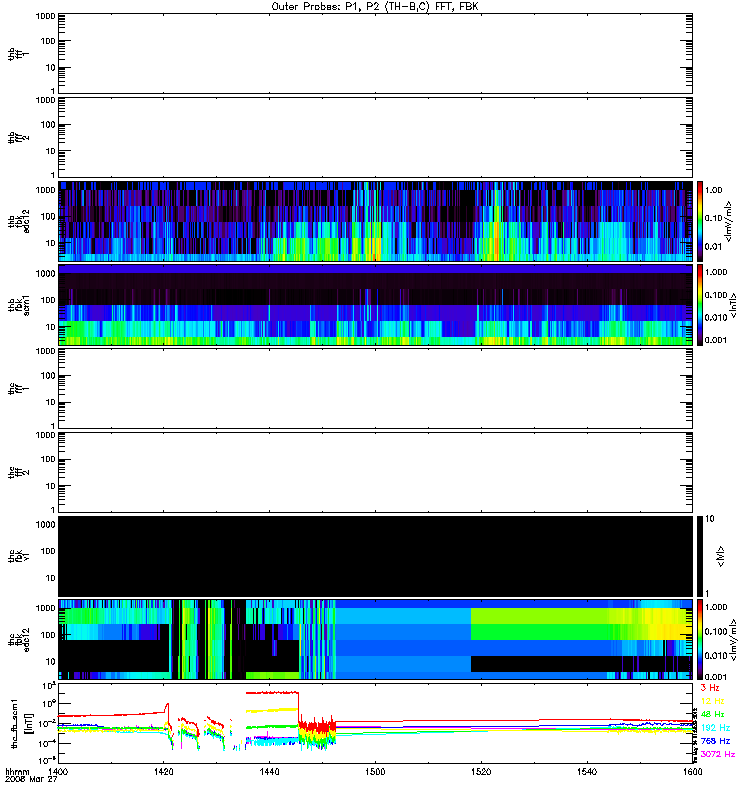The height and width of the screenshot is (800, 750).
Task: Click '10' atop the thc fbk v1 color bar
Action: tap(709, 519)
